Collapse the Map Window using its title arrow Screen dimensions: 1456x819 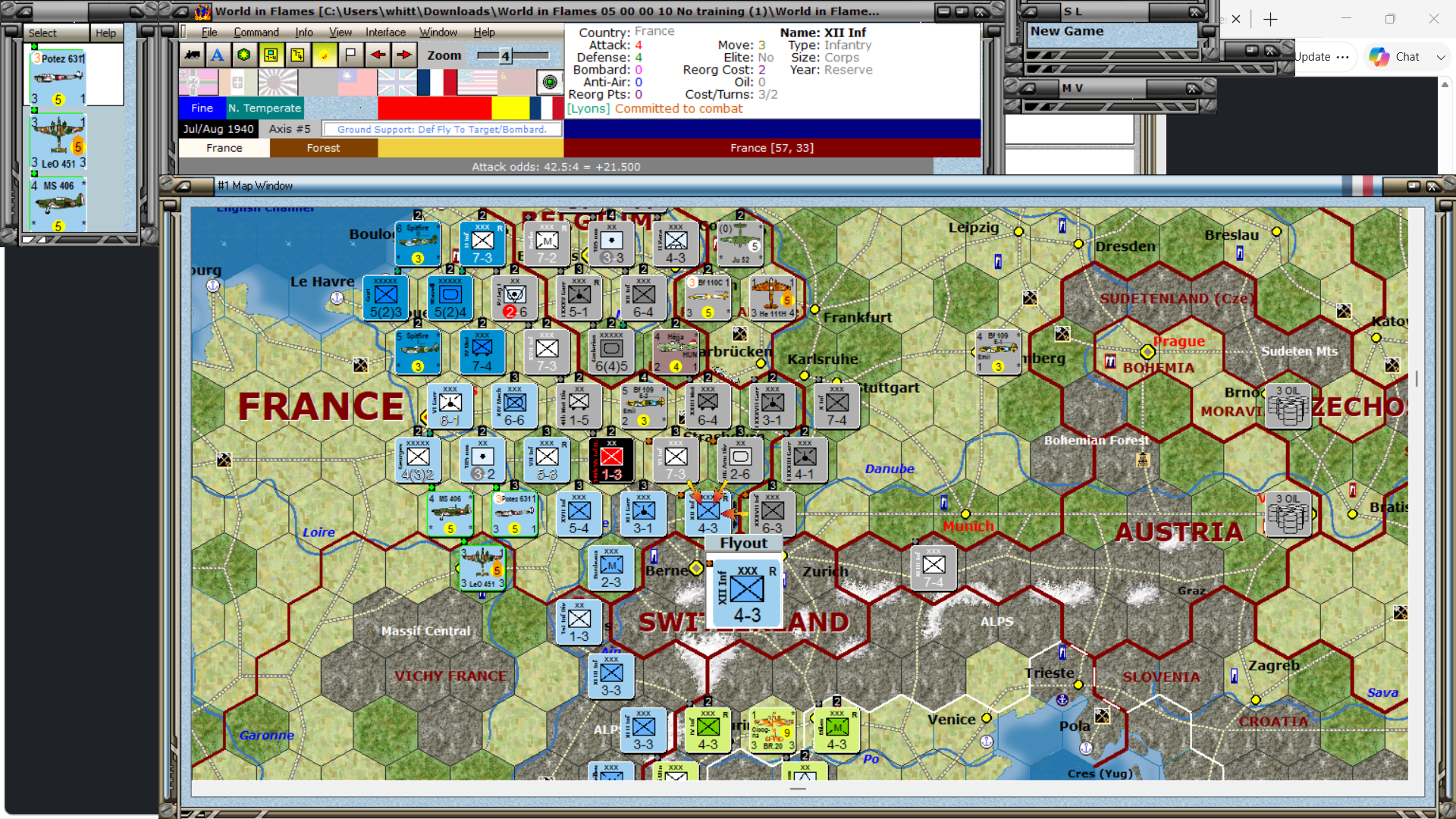[184, 186]
